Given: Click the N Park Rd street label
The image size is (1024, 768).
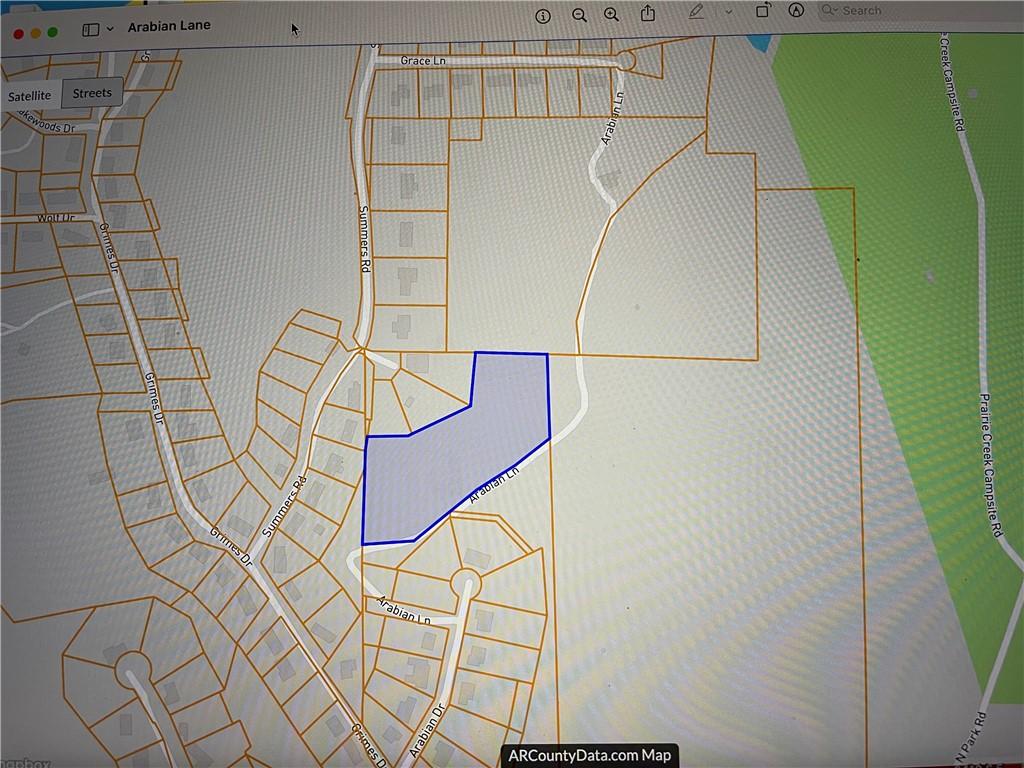Looking at the screenshot, I should point(969,739).
